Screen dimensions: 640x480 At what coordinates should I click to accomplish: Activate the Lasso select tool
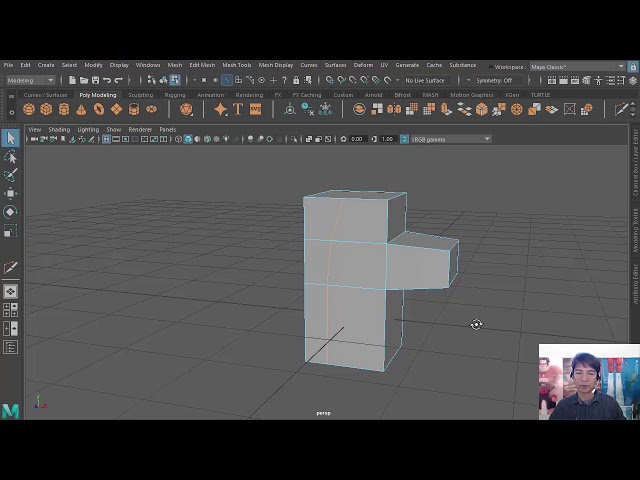[x=10, y=157]
